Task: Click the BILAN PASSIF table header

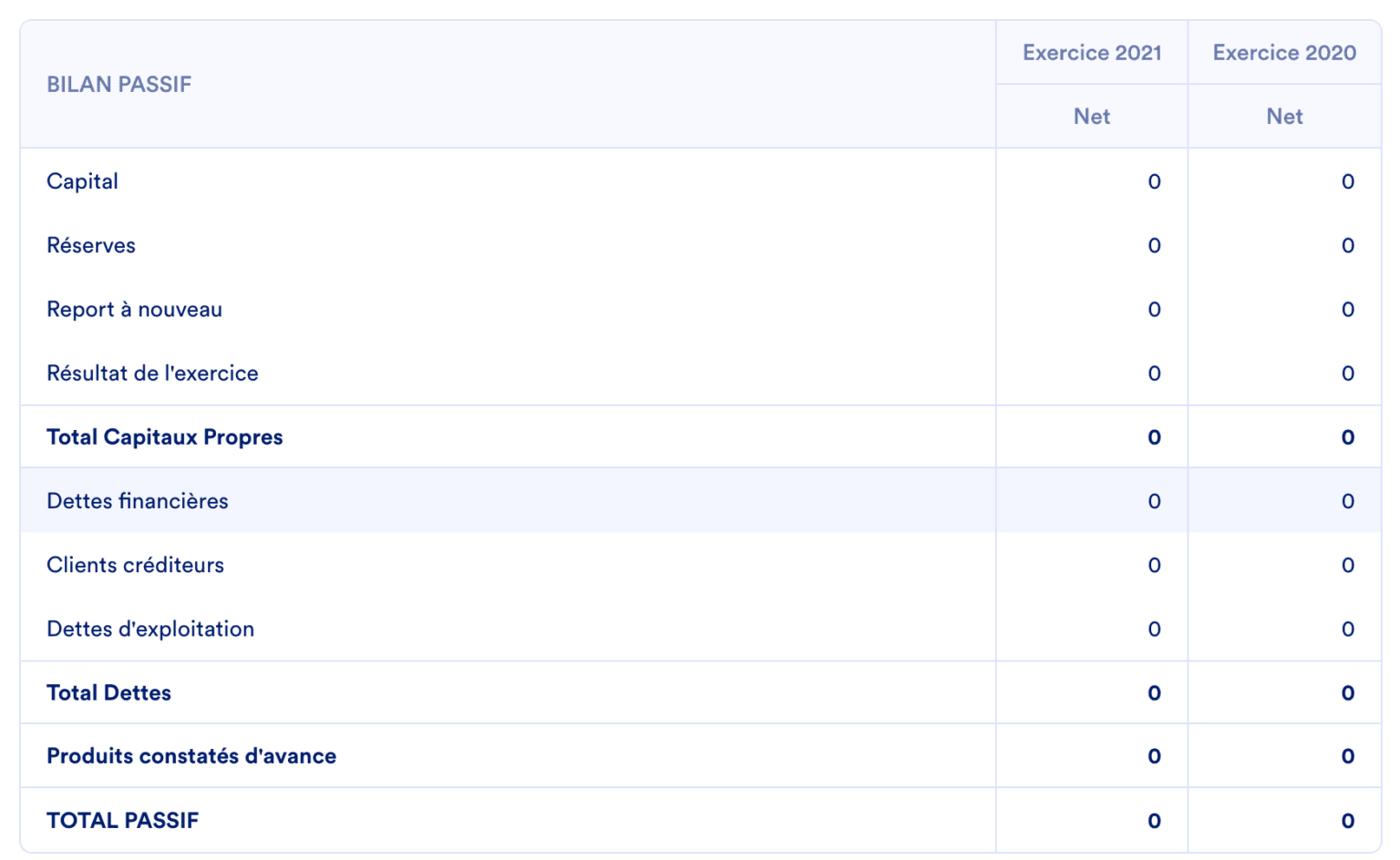Action: point(119,85)
